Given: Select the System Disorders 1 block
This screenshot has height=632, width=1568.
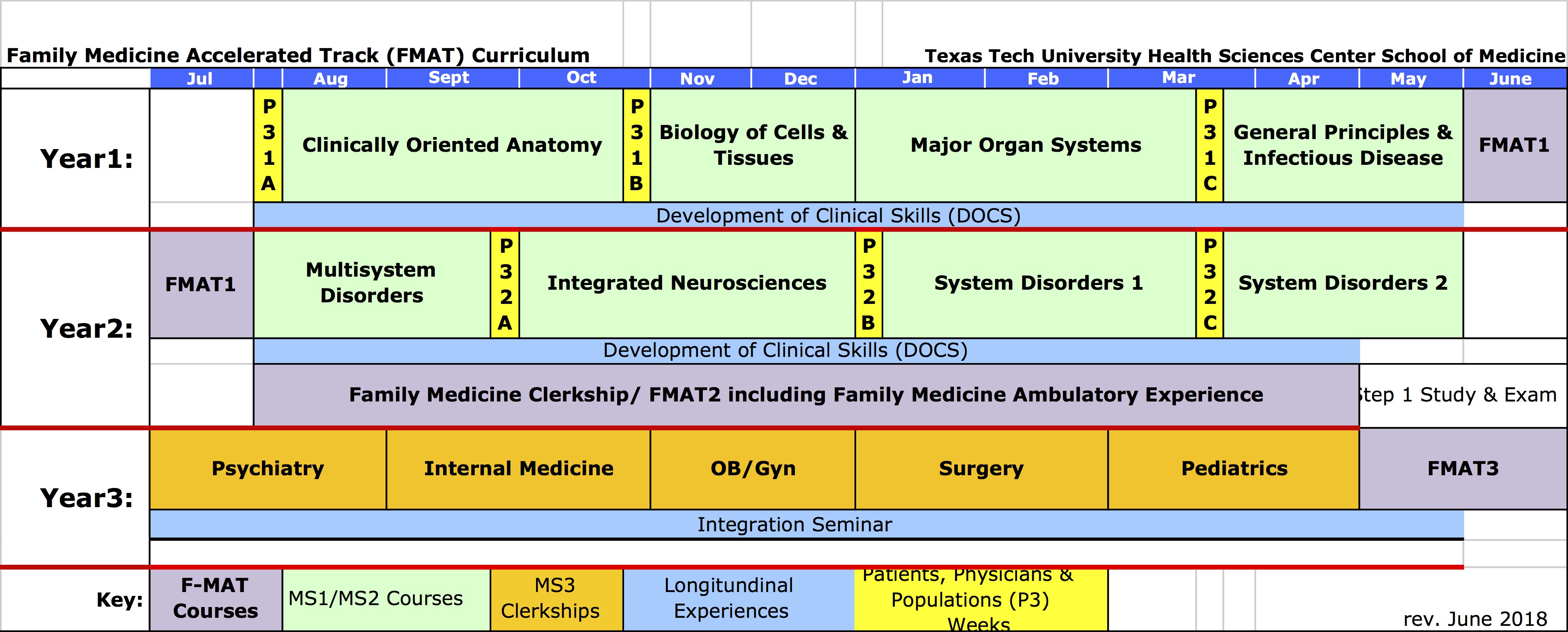Looking at the screenshot, I should click(x=1039, y=284).
